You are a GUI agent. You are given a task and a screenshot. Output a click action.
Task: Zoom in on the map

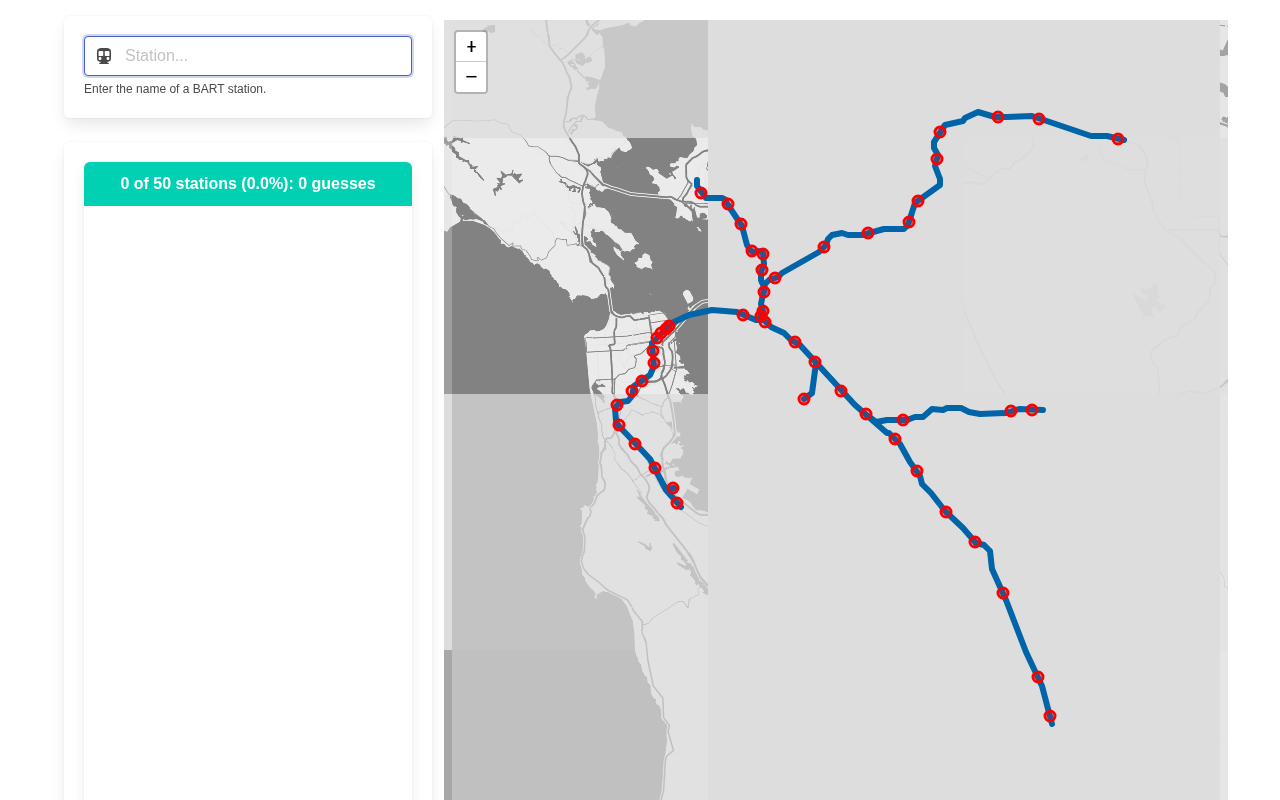[471, 47]
